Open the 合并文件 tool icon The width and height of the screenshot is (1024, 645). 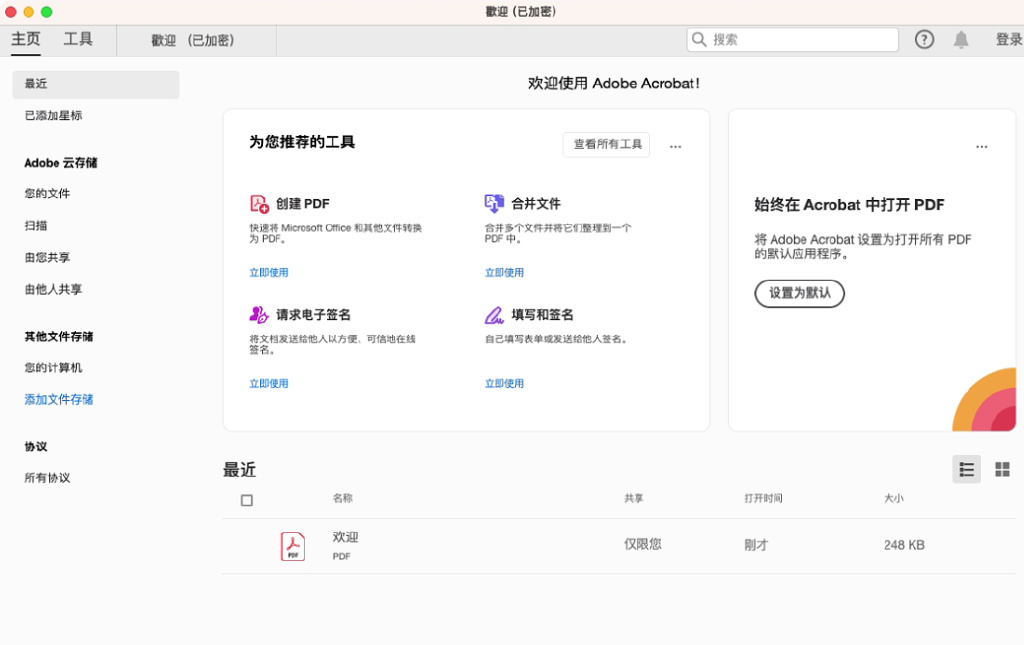(493, 201)
